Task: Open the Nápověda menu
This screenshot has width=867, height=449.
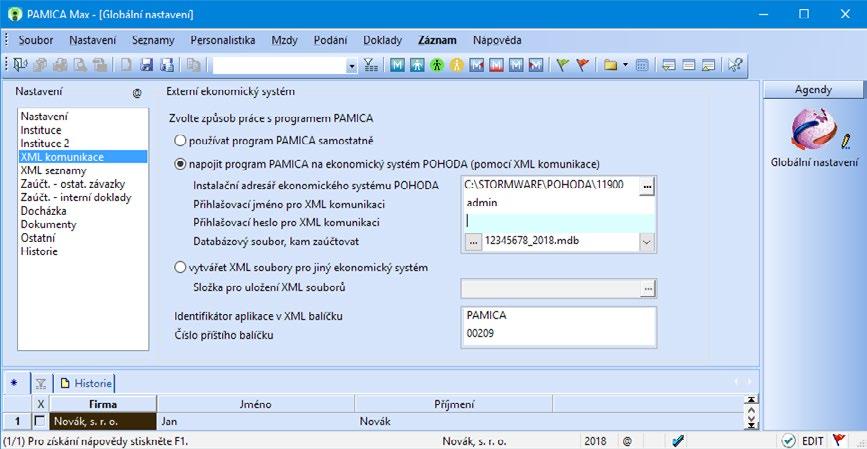Action: [x=497, y=40]
